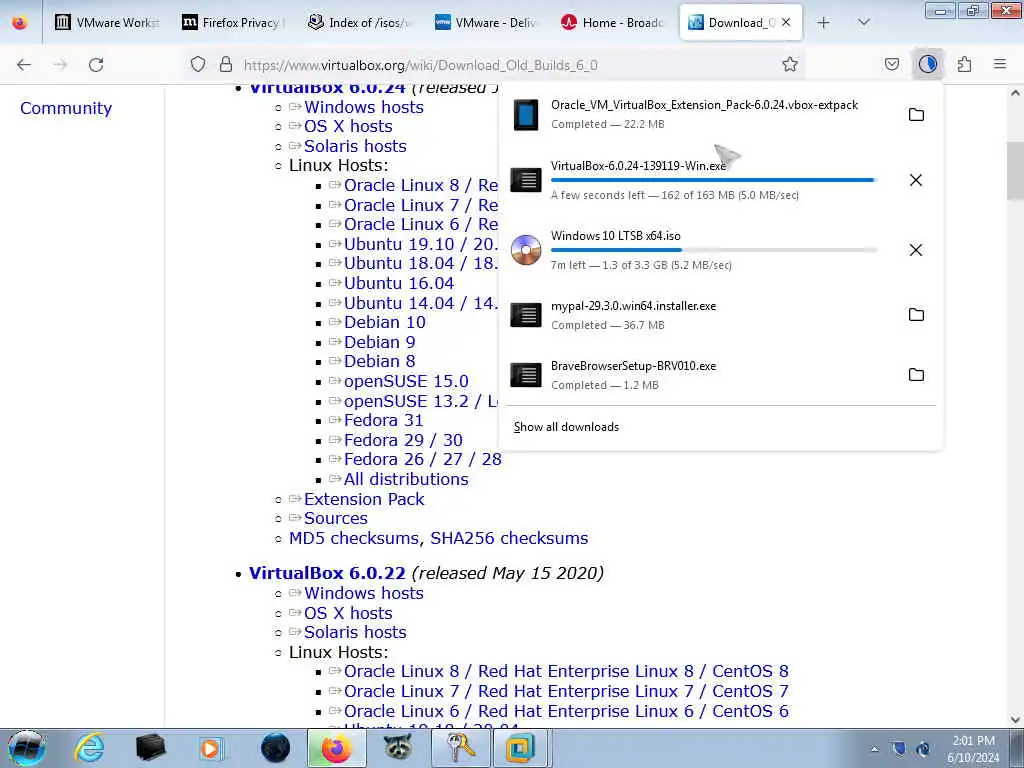1024x768 pixels.
Task: Open All distributions link under 6.0.24
Action: pyautogui.click(x=406, y=479)
